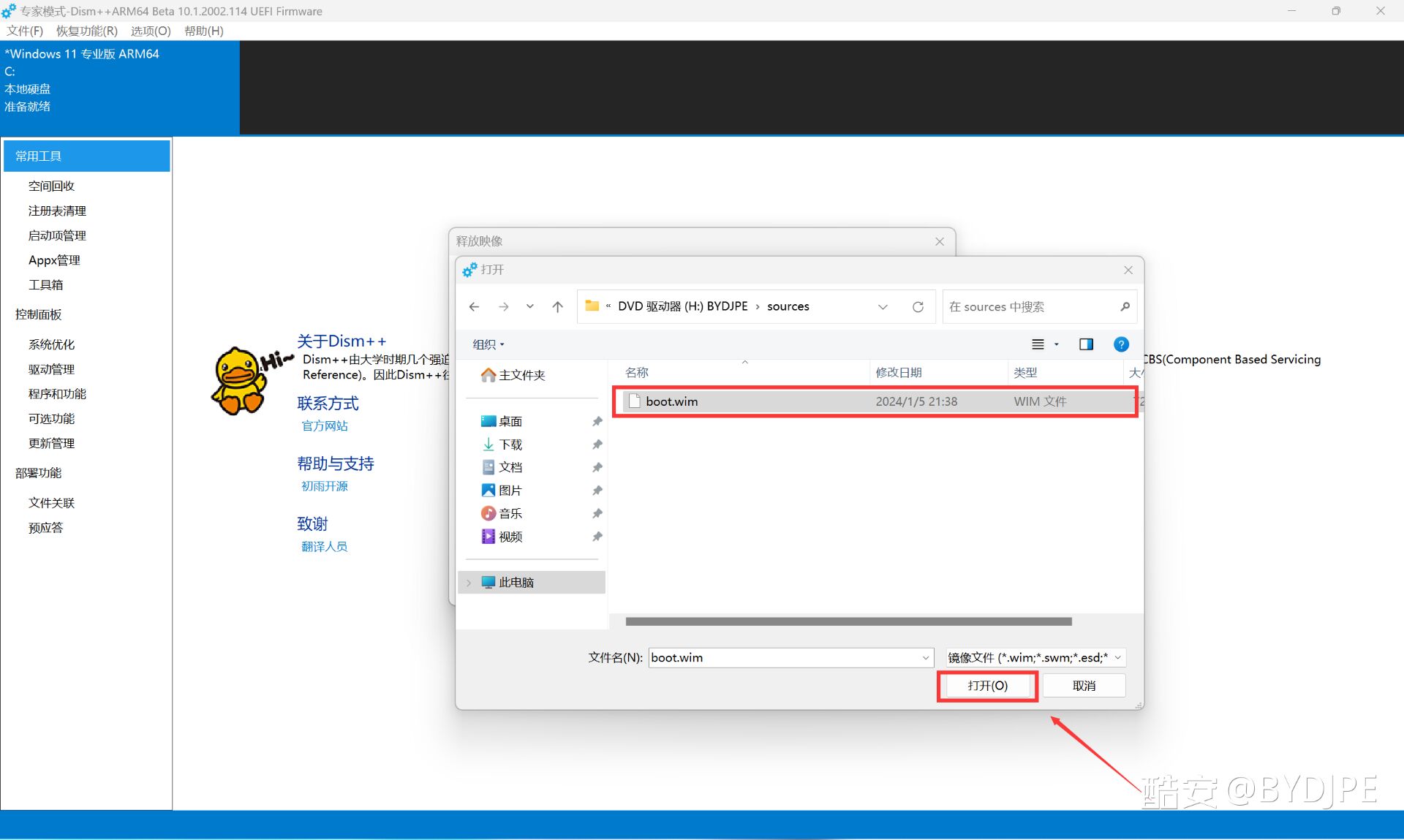Viewport: 1404px width, 840px height.
Task: Open the Recovery functions menu
Action: point(86,31)
